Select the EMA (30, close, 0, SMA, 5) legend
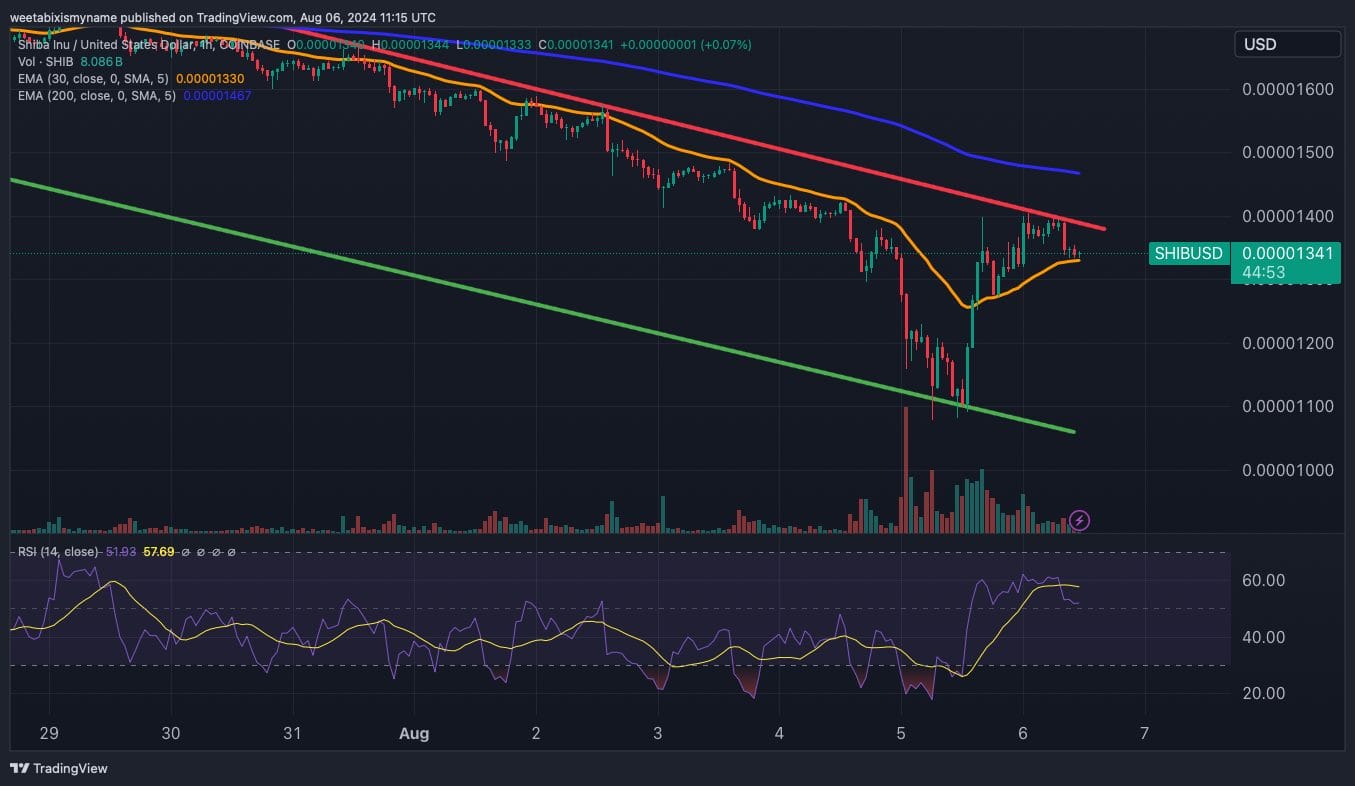This screenshot has height=786, width=1355. [x=94, y=78]
